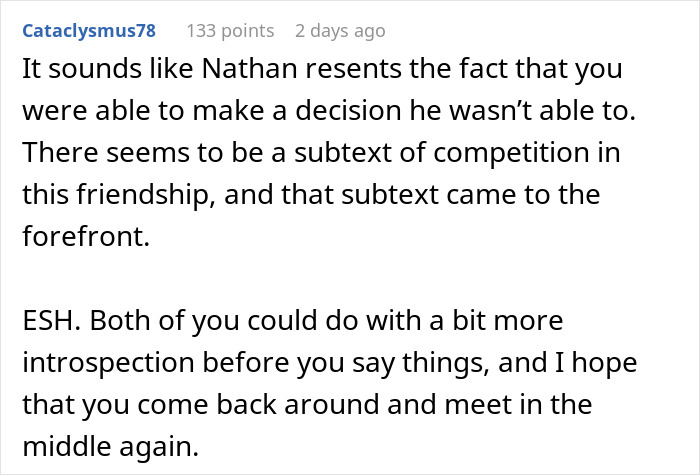Screen dimensions: 700x475
Task: Open the Cataclysmus78 user profile
Action: pyautogui.click(x=89, y=31)
